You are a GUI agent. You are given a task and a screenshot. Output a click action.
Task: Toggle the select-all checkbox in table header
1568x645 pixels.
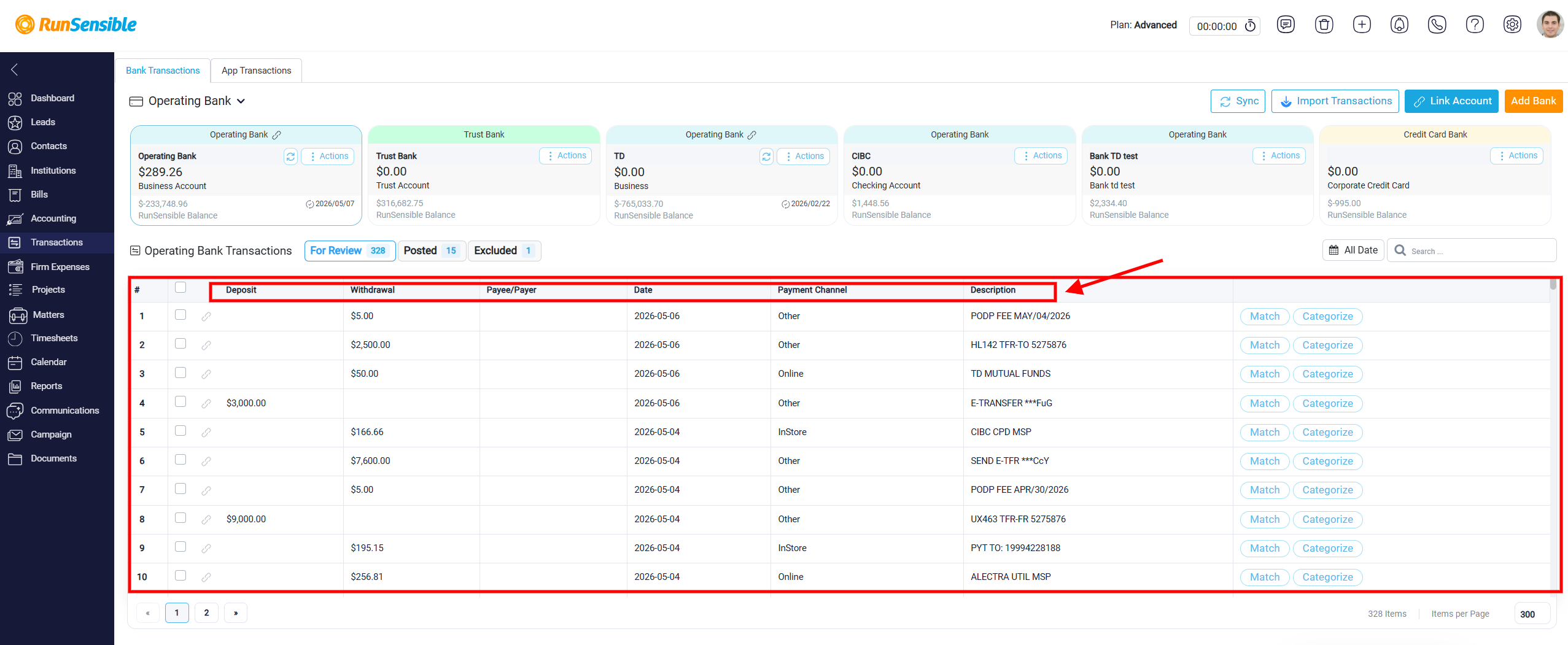coord(180,287)
